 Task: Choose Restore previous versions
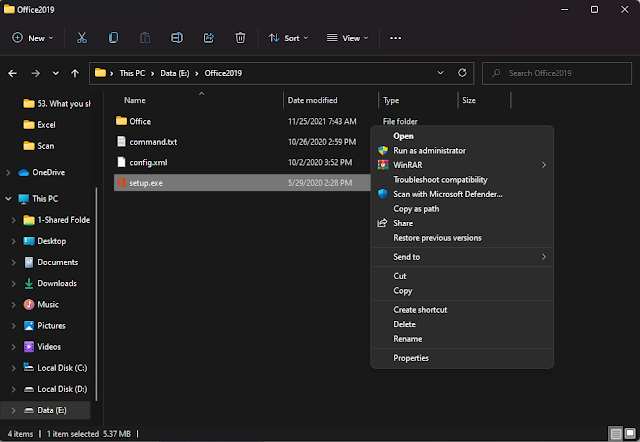pos(462,238)
